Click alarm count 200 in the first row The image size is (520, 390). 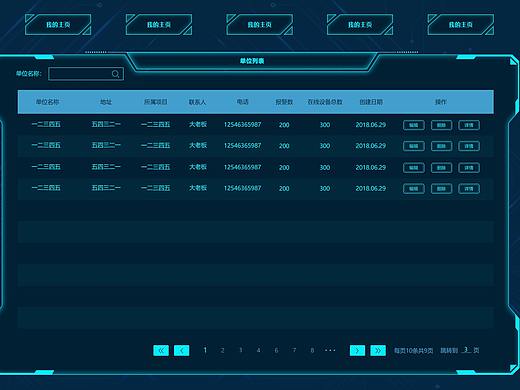click(284, 125)
